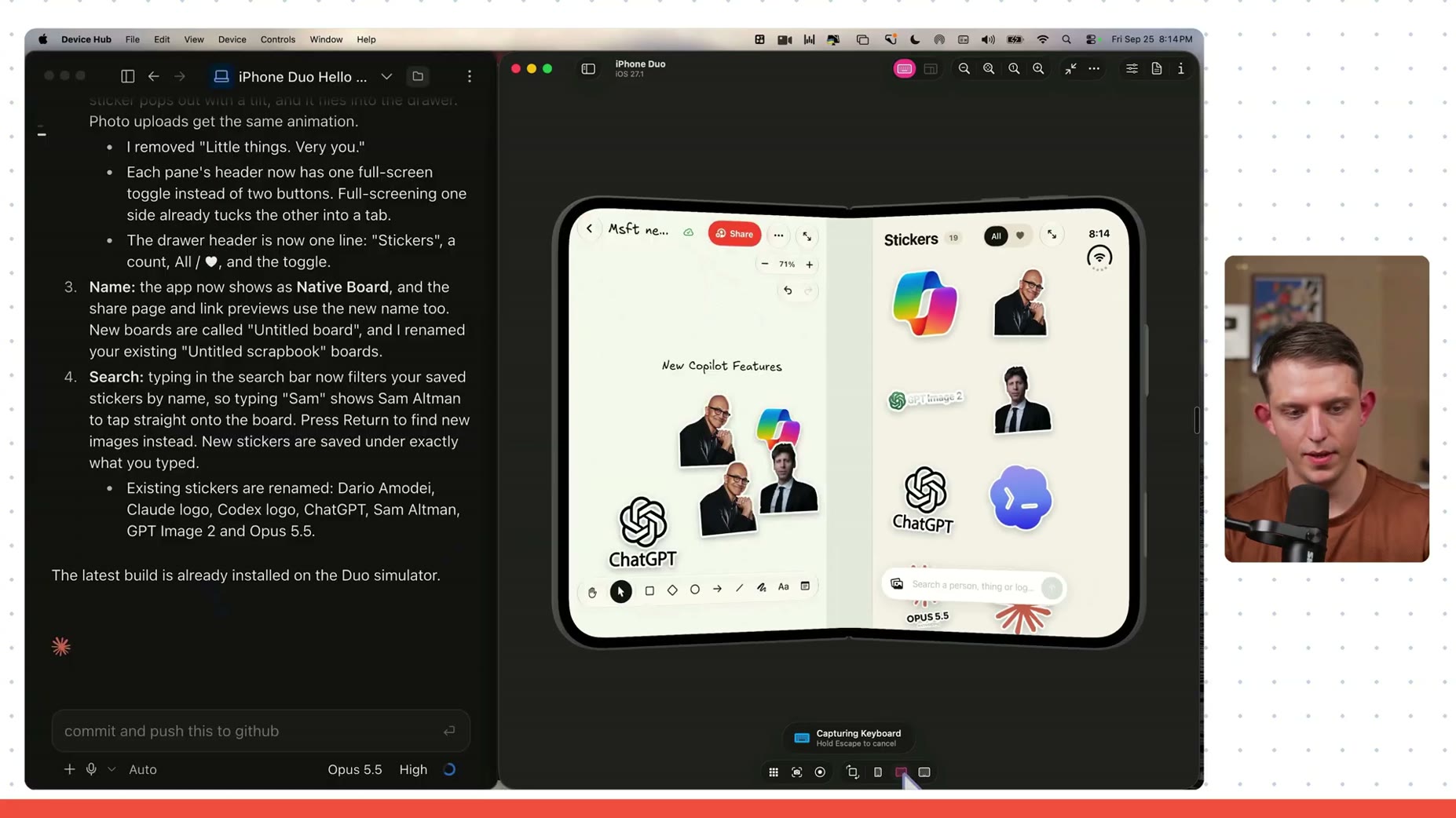Open the info inspector icon
Screen dimensions: 1456x818
tap(1181, 69)
